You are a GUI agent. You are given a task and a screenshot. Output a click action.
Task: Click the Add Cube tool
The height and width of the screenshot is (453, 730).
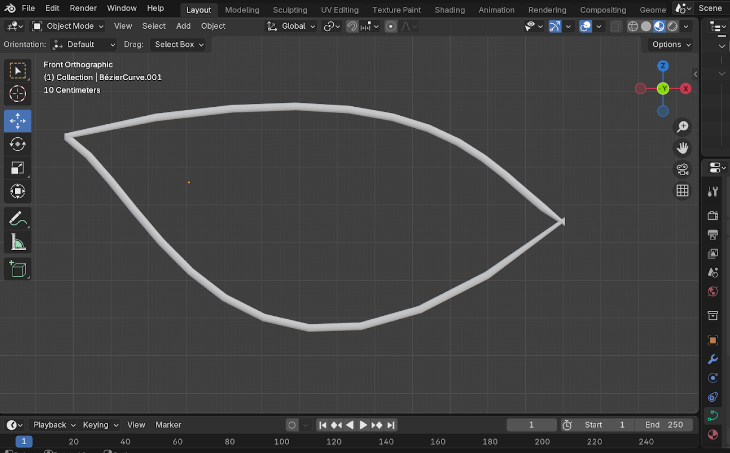point(18,268)
